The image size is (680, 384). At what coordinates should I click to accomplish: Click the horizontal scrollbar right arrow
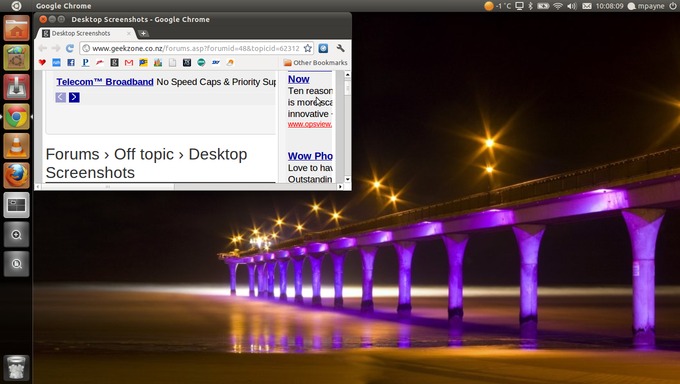[x=340, y=187]
